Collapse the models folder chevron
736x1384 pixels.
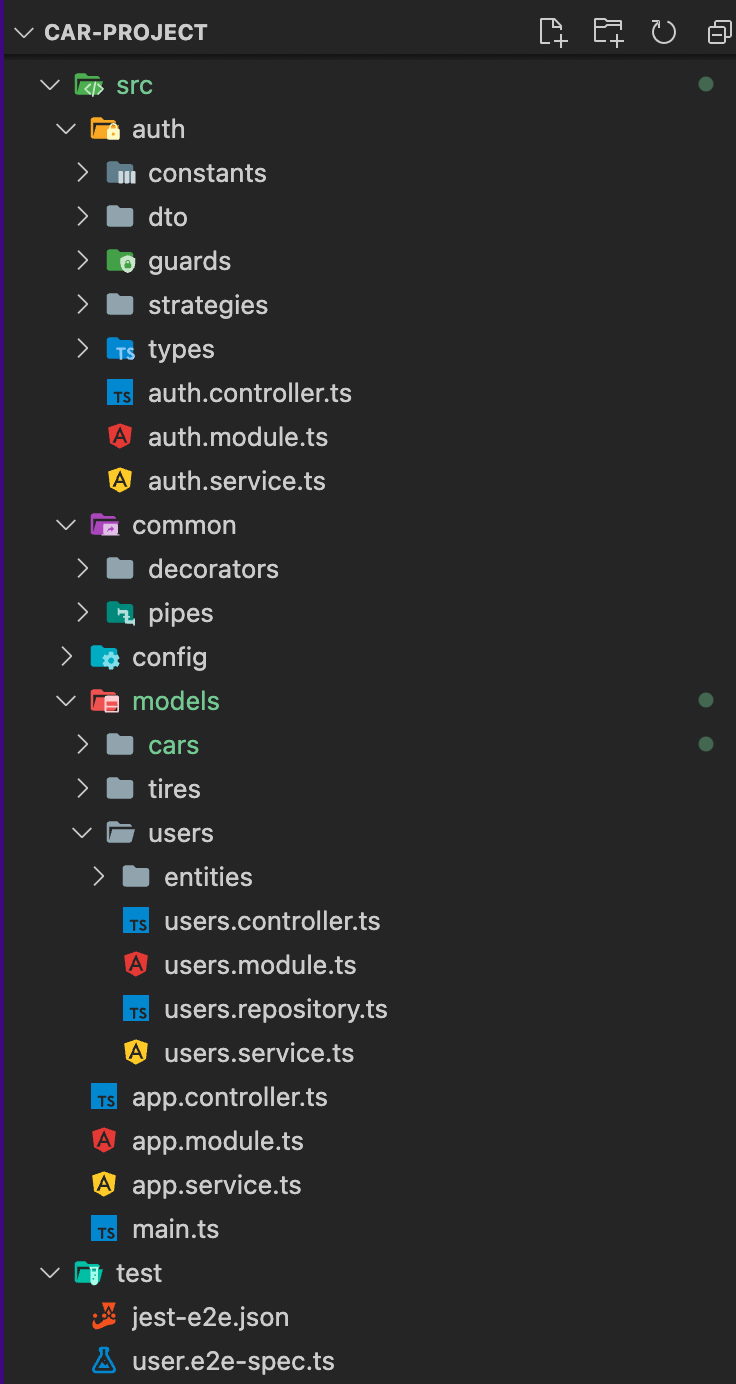tap(66, 701)
